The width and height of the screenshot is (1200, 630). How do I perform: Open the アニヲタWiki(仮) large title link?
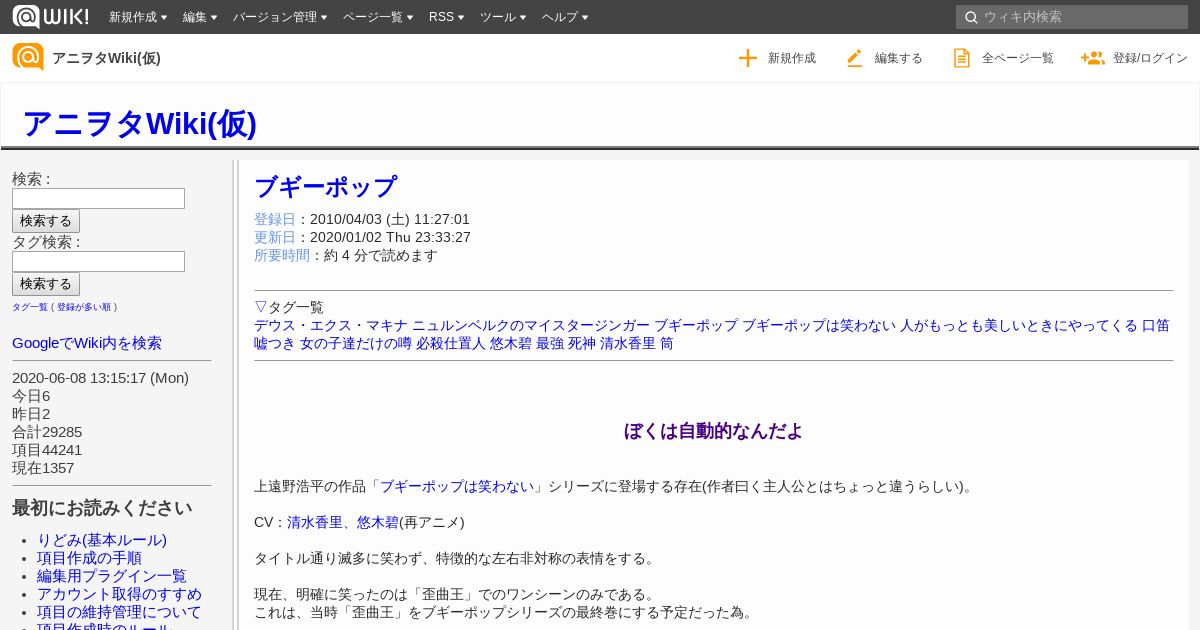[x=139, y=123]
